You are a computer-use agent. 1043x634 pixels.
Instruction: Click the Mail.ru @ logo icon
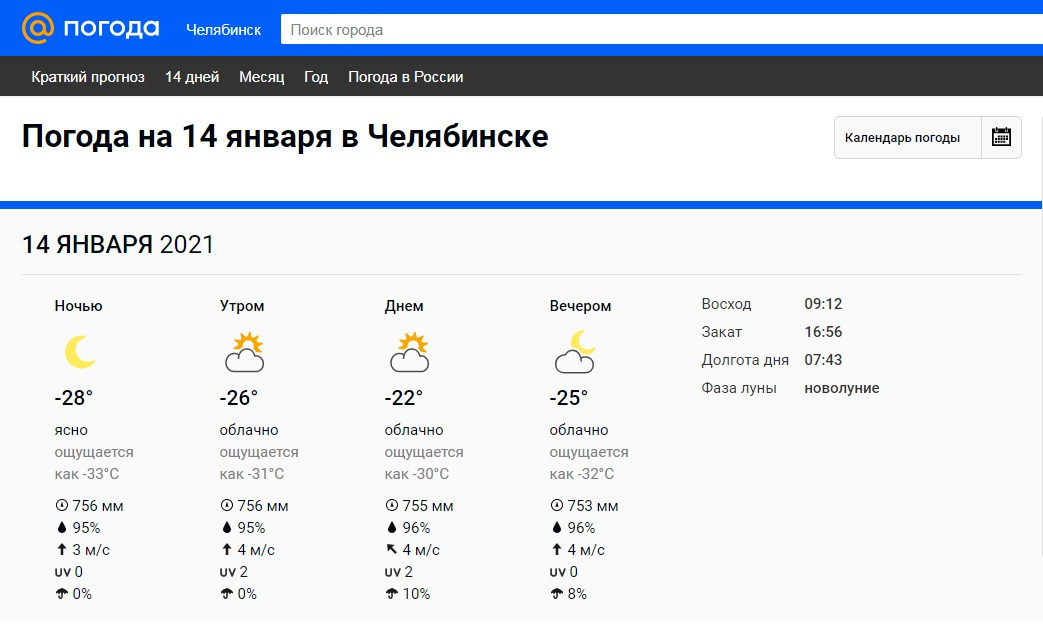37,28
